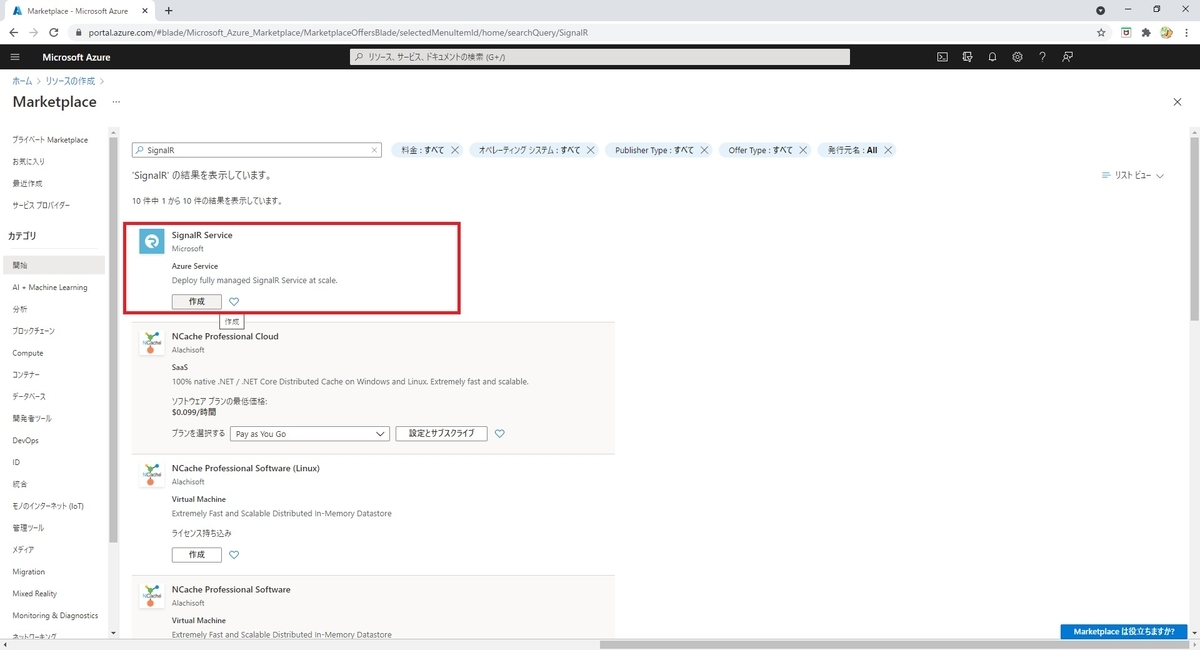Select the データベース category
The width and height of the screenshot is (1200, 650).
[x=29, y=396]
